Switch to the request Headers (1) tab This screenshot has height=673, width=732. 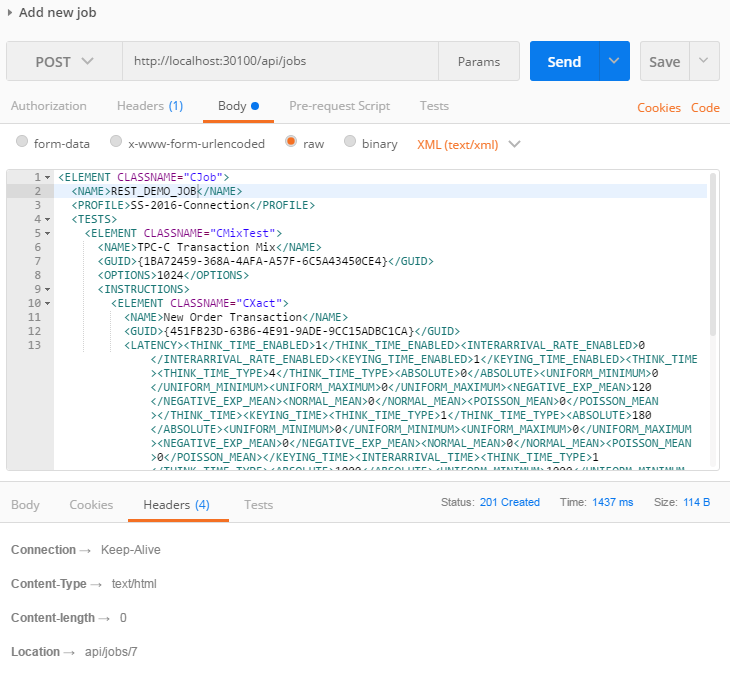[150, 106]
